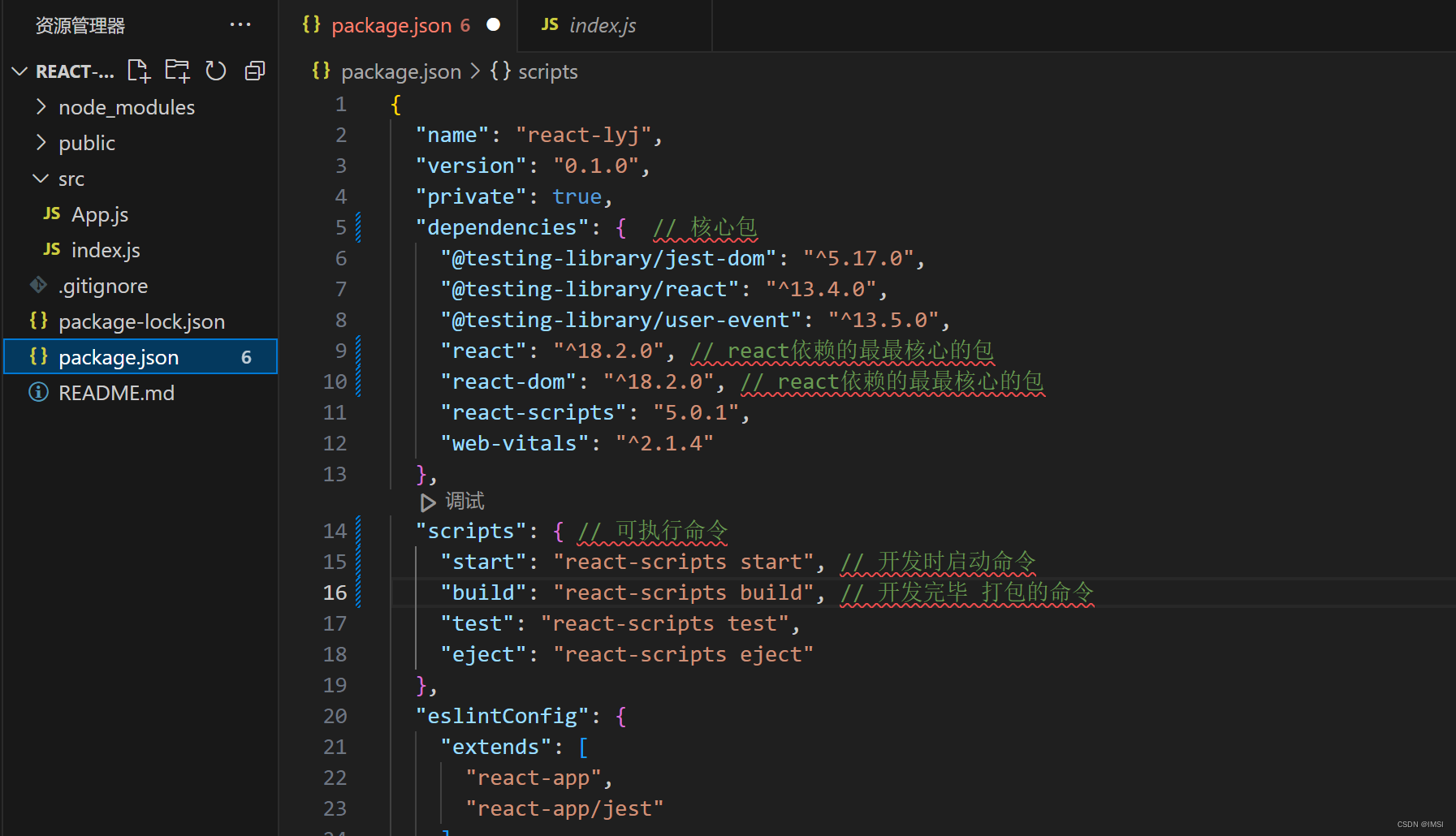Click line number 20 in the gutter
This screenshot has width=1456, height=836.
pyautogui.click(x=335, y=716)
